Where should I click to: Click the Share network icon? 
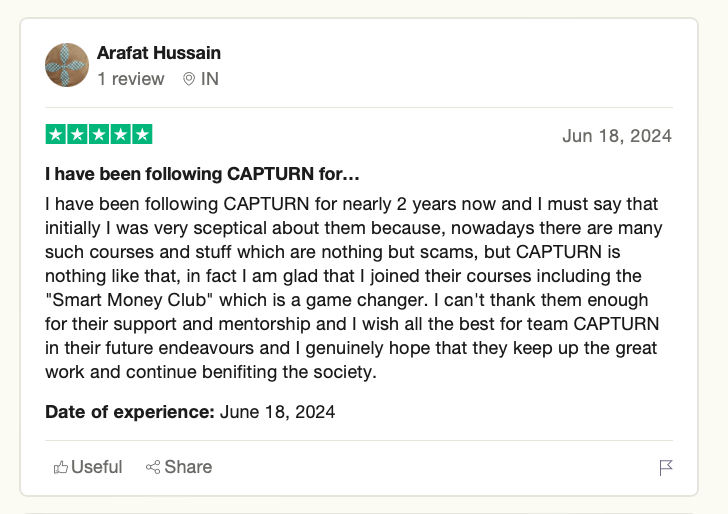[153, 467]
